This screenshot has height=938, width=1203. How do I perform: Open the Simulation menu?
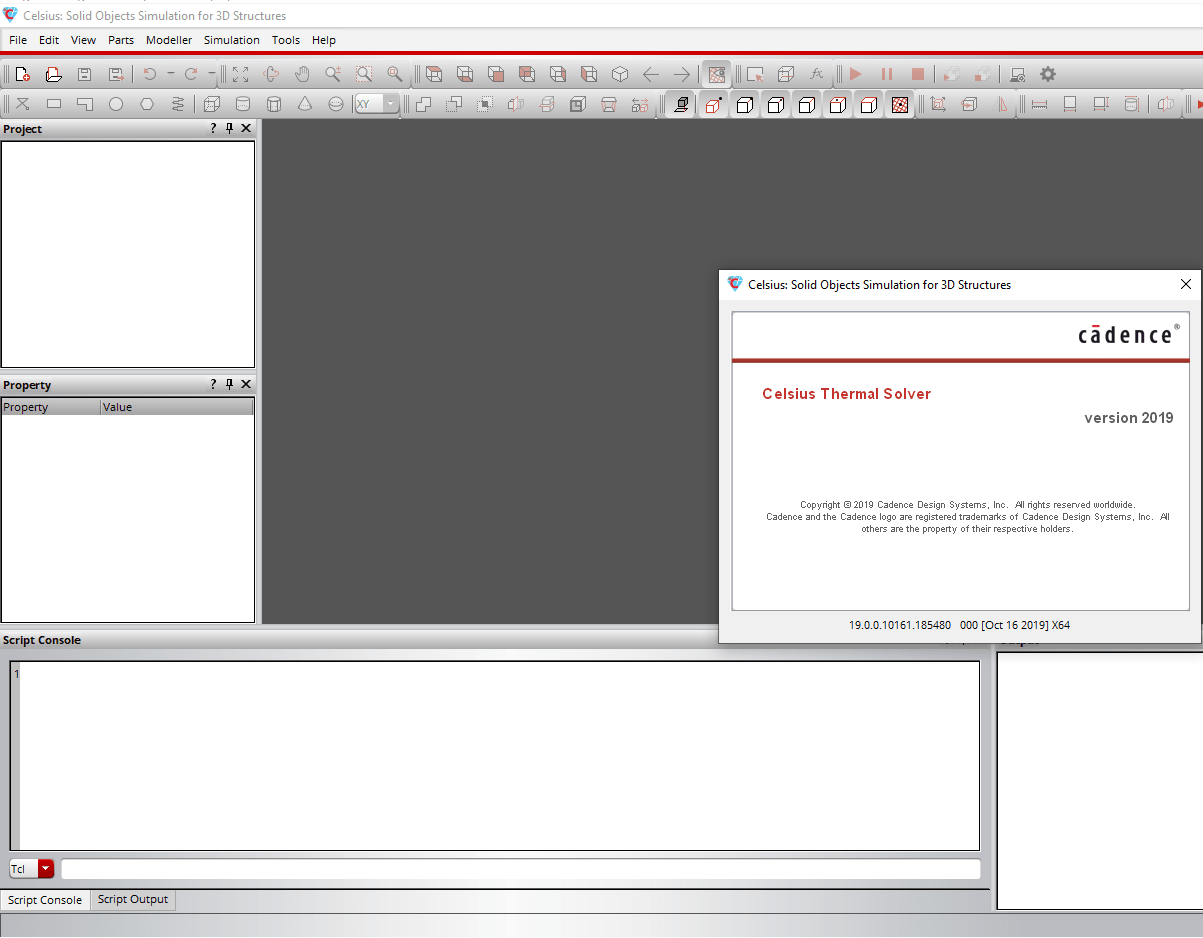click(x=232, y=40)
